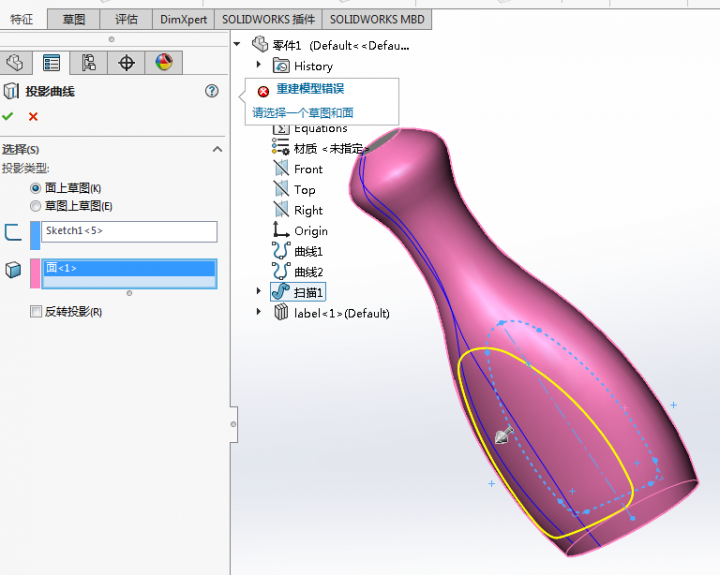Expand the History folder node
Image resolution: width=720 pixels, height=575 pixels.
tap(259, 65)
